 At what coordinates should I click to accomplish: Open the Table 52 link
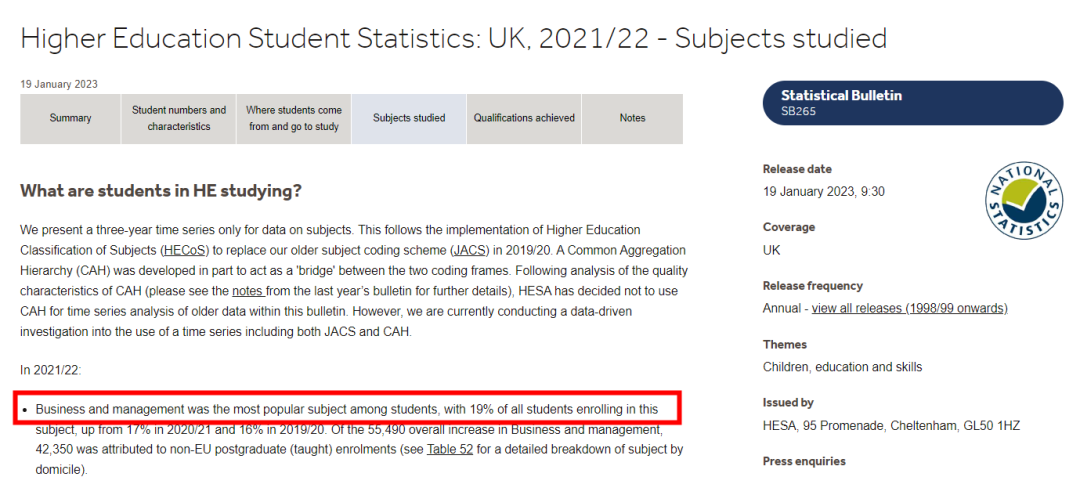(x=448, y=450)
